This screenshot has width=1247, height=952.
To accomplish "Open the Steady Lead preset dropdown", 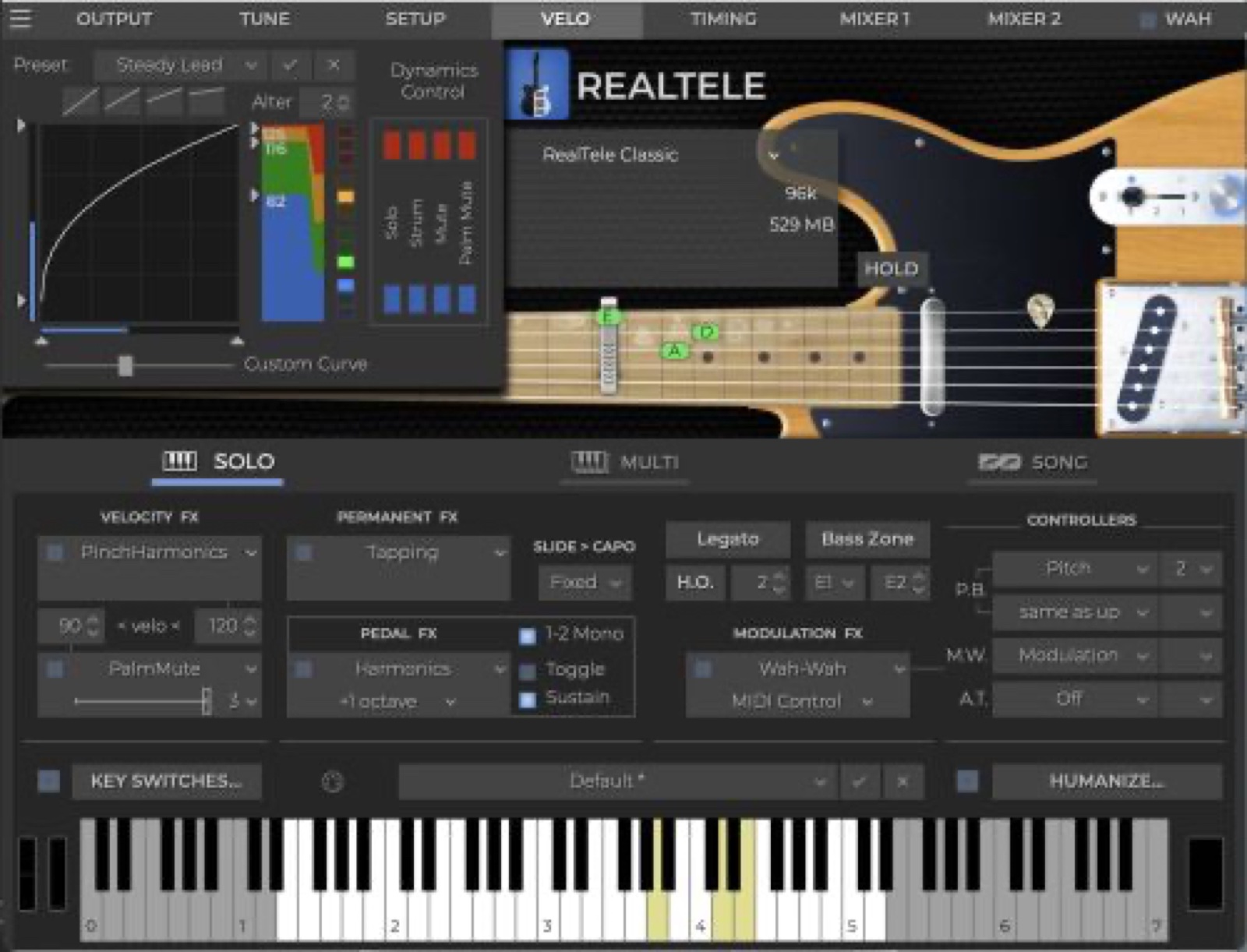I will tap(179, 65).
